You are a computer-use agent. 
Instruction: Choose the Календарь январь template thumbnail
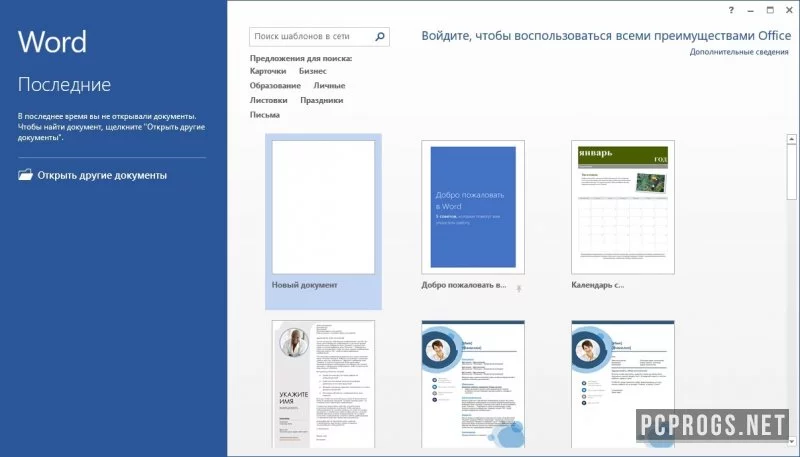coord(623,207)
